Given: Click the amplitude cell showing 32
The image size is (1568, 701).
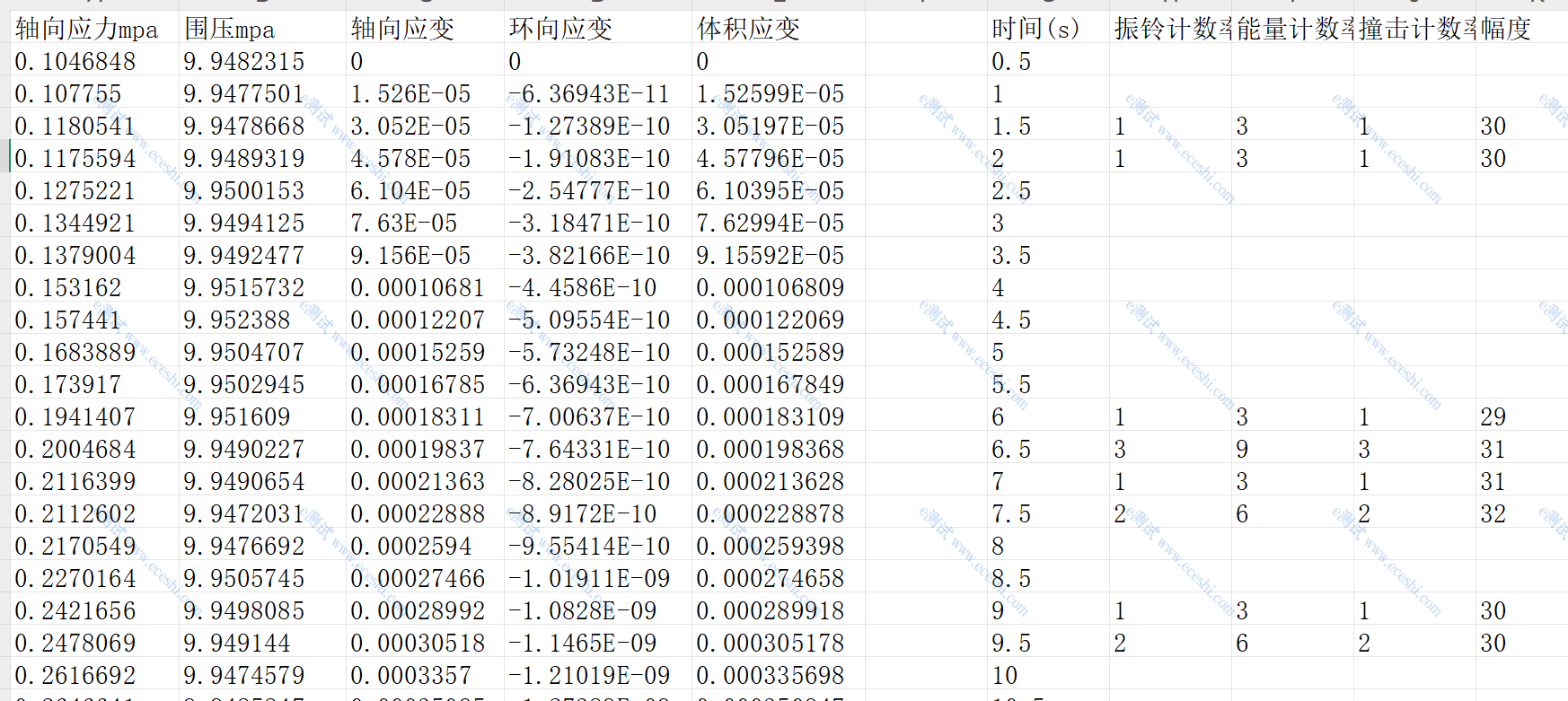Looking at the screenshot, I should click(1521, 513).
